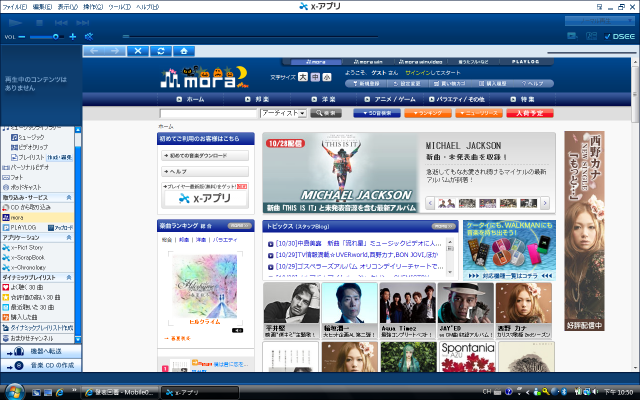Reload the mora page
640x400 pixels.
pos(161,51)
